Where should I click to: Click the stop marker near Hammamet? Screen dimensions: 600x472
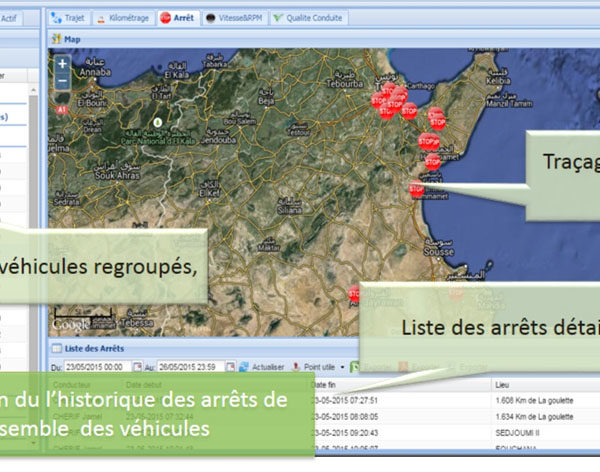pos(417,187)
